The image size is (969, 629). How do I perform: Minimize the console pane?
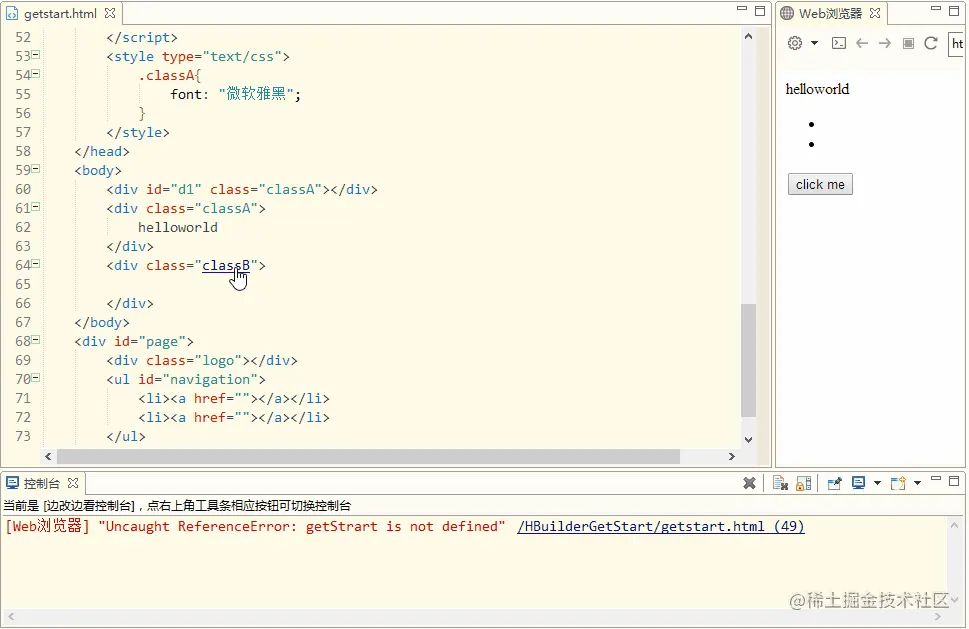click(x=936, y=480)
